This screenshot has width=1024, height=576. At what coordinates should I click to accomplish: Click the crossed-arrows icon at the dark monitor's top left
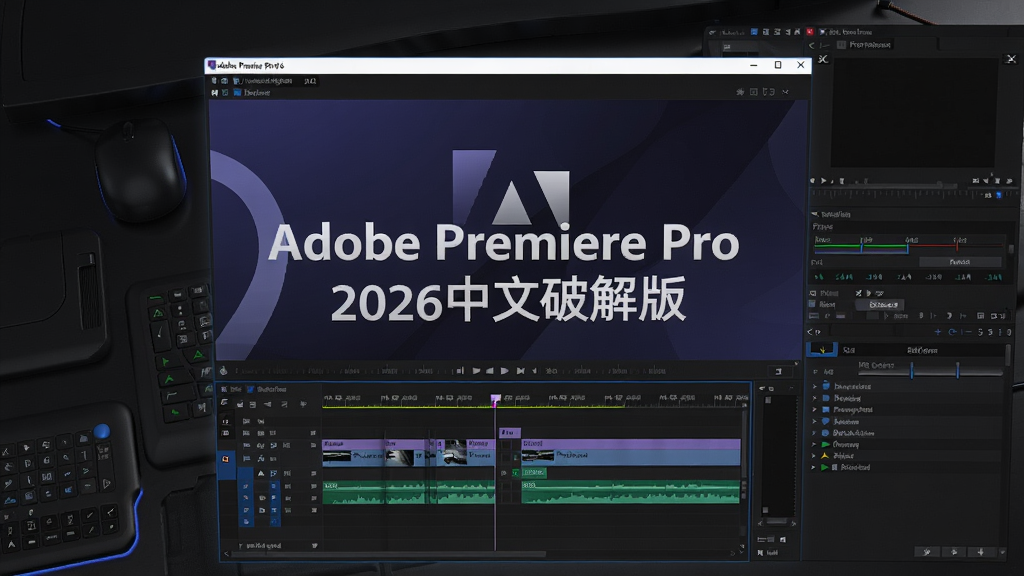click(x=823, y=59)
